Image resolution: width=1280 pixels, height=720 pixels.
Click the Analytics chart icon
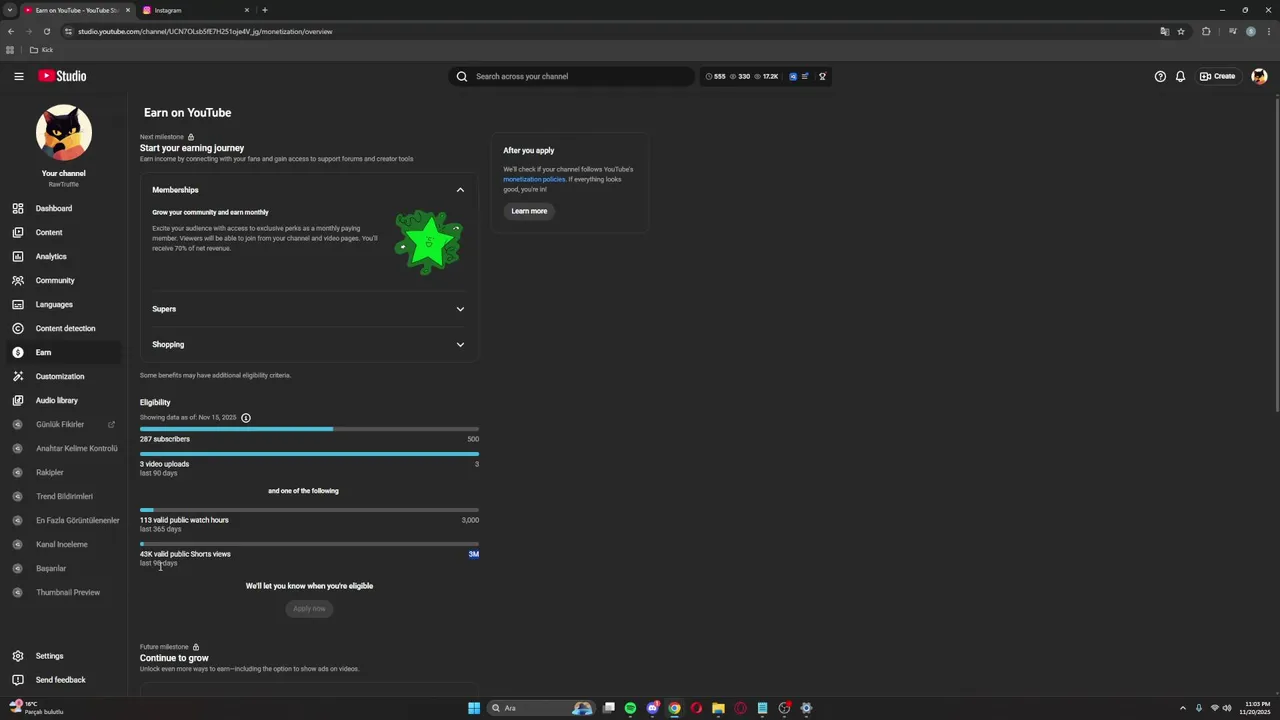coord(18,256)
